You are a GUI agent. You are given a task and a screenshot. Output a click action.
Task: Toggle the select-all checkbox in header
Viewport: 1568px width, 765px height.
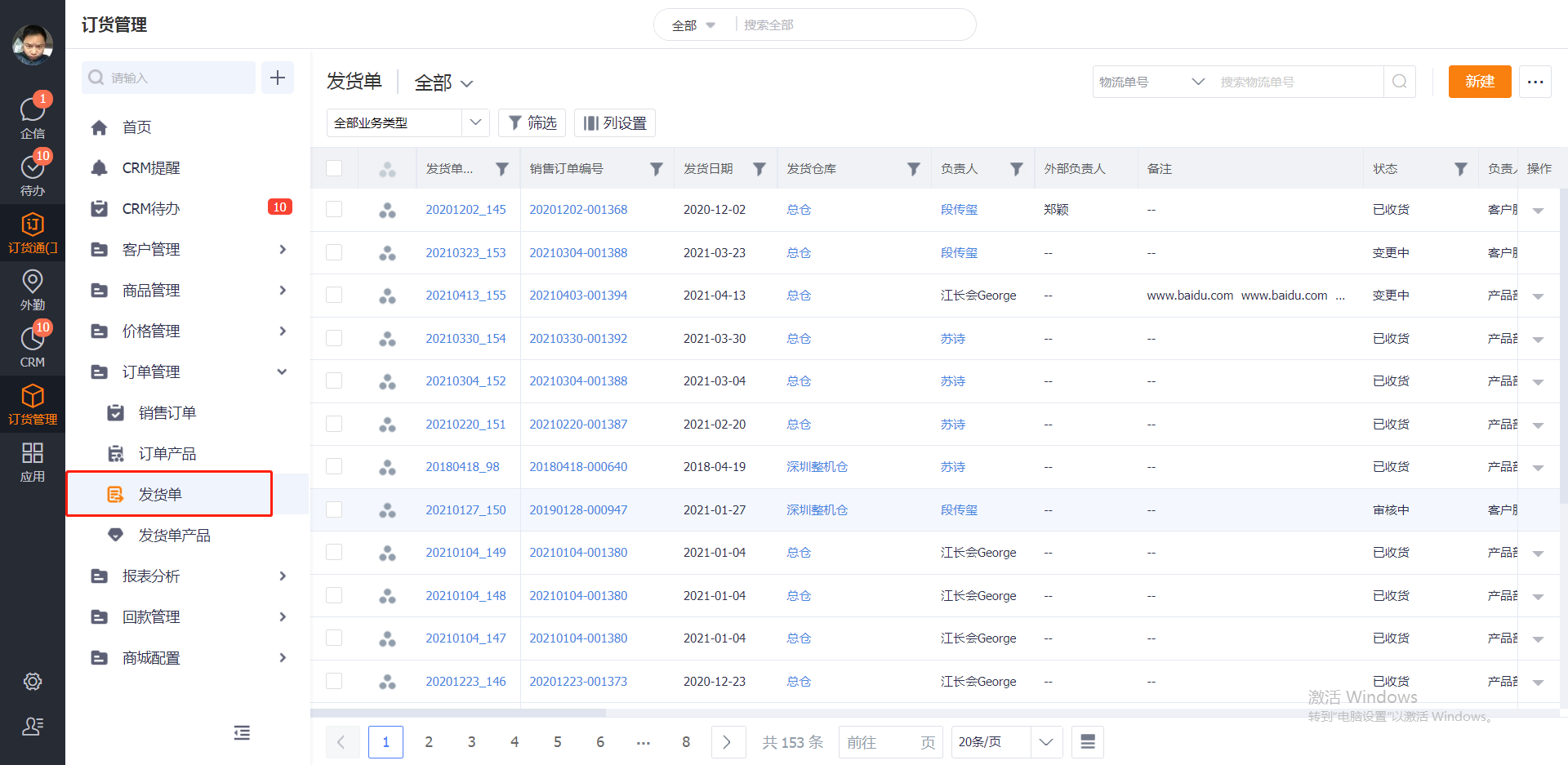click(x=334, y=168)
